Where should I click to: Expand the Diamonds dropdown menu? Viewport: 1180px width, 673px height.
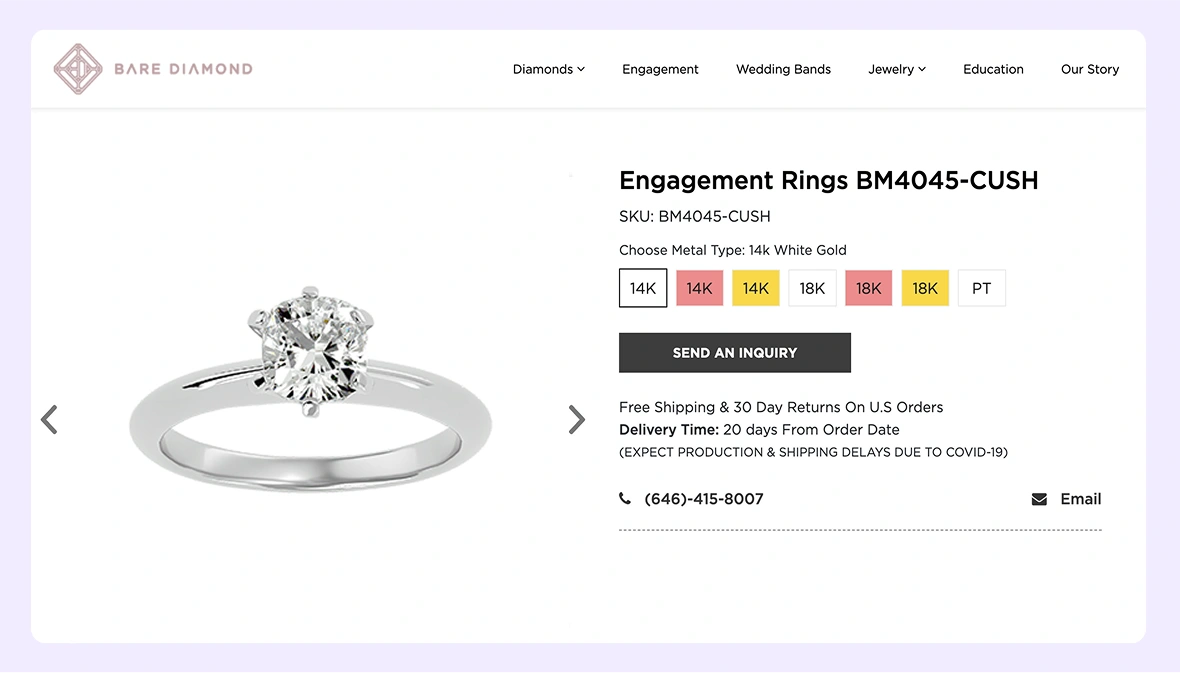coord(548,69)
